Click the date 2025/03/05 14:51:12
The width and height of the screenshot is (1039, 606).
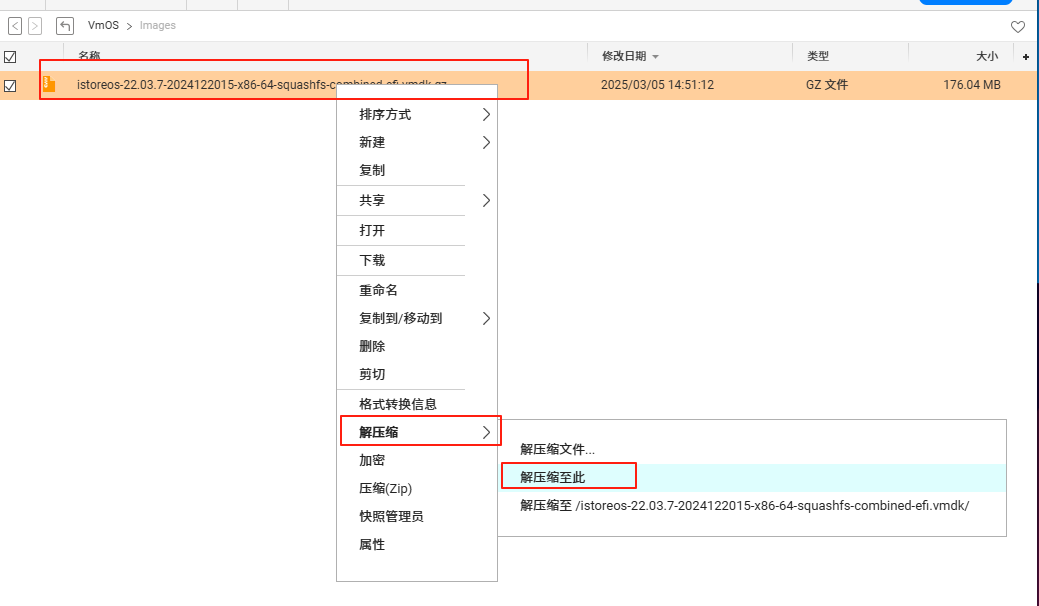(x=657, y=85)
